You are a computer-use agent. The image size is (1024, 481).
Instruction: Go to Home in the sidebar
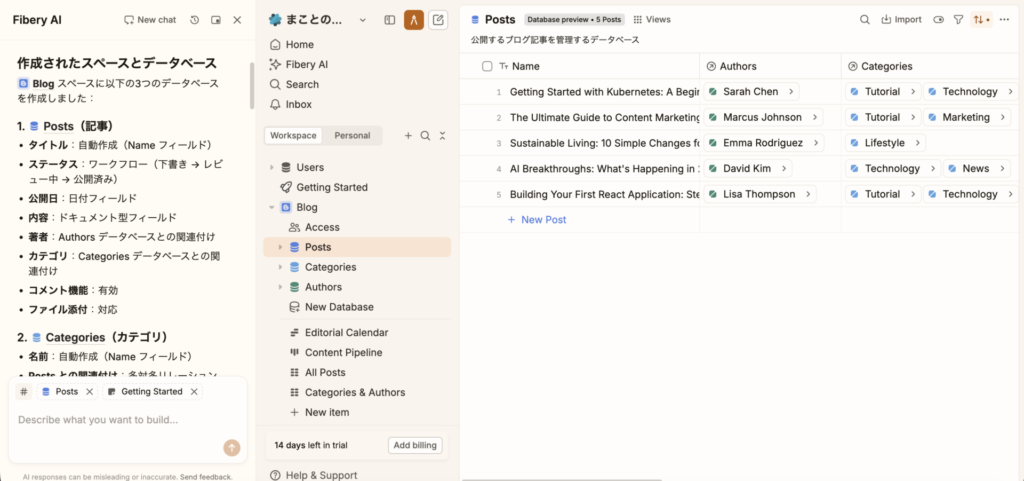[357, 44]
